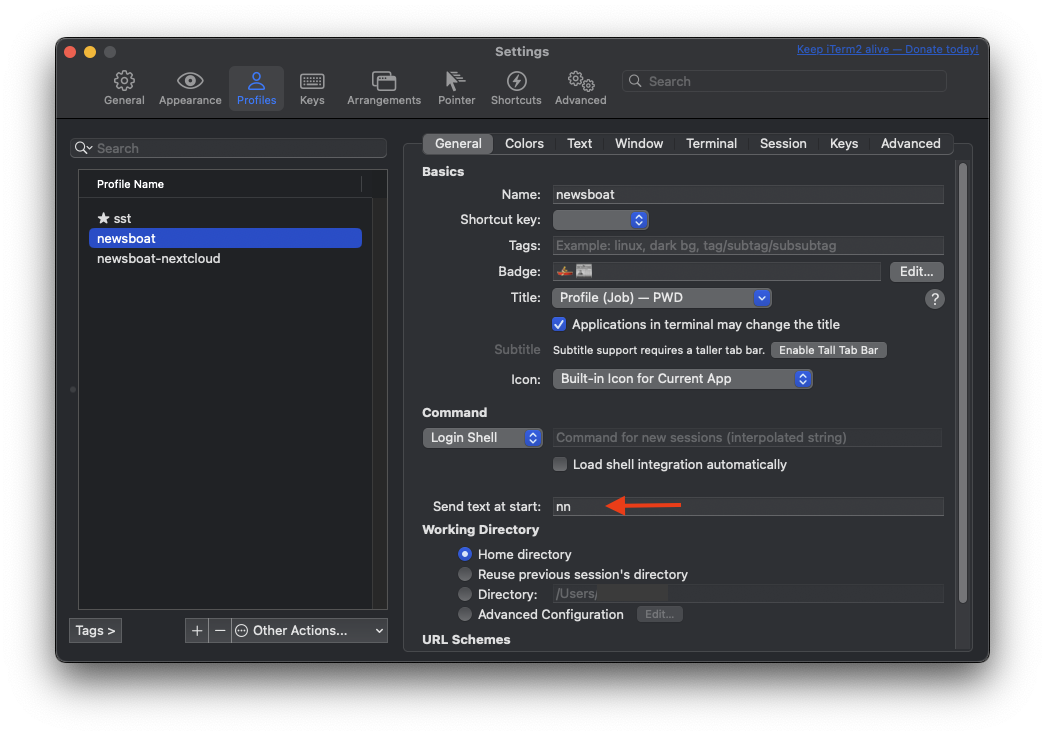Click Send text at start field
Viewport: 1045px width, 736px height.
(748, 506)
